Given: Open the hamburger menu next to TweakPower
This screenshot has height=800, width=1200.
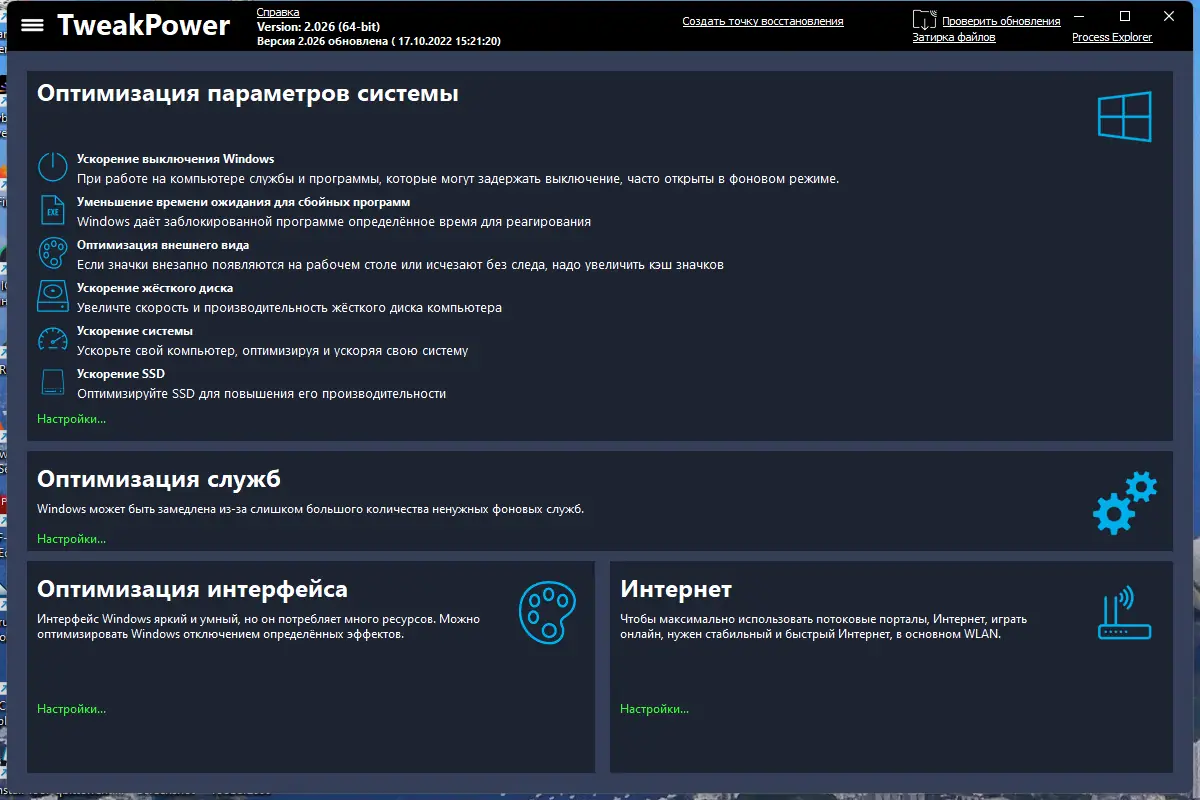Looking at the screenshot, I should [32, 25].
